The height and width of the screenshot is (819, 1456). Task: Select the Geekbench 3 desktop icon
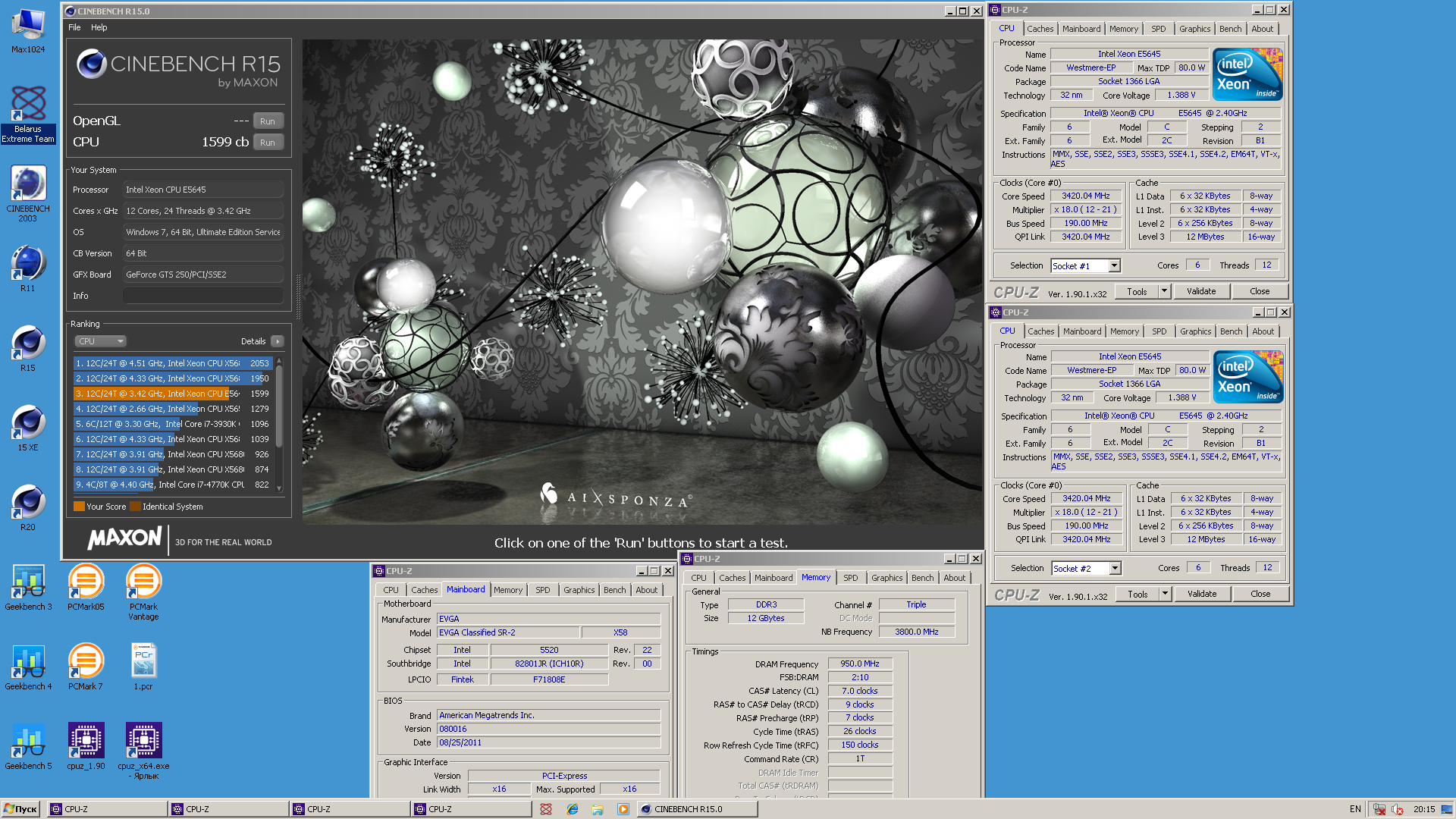pyautogui.click(x=28, y=588)
